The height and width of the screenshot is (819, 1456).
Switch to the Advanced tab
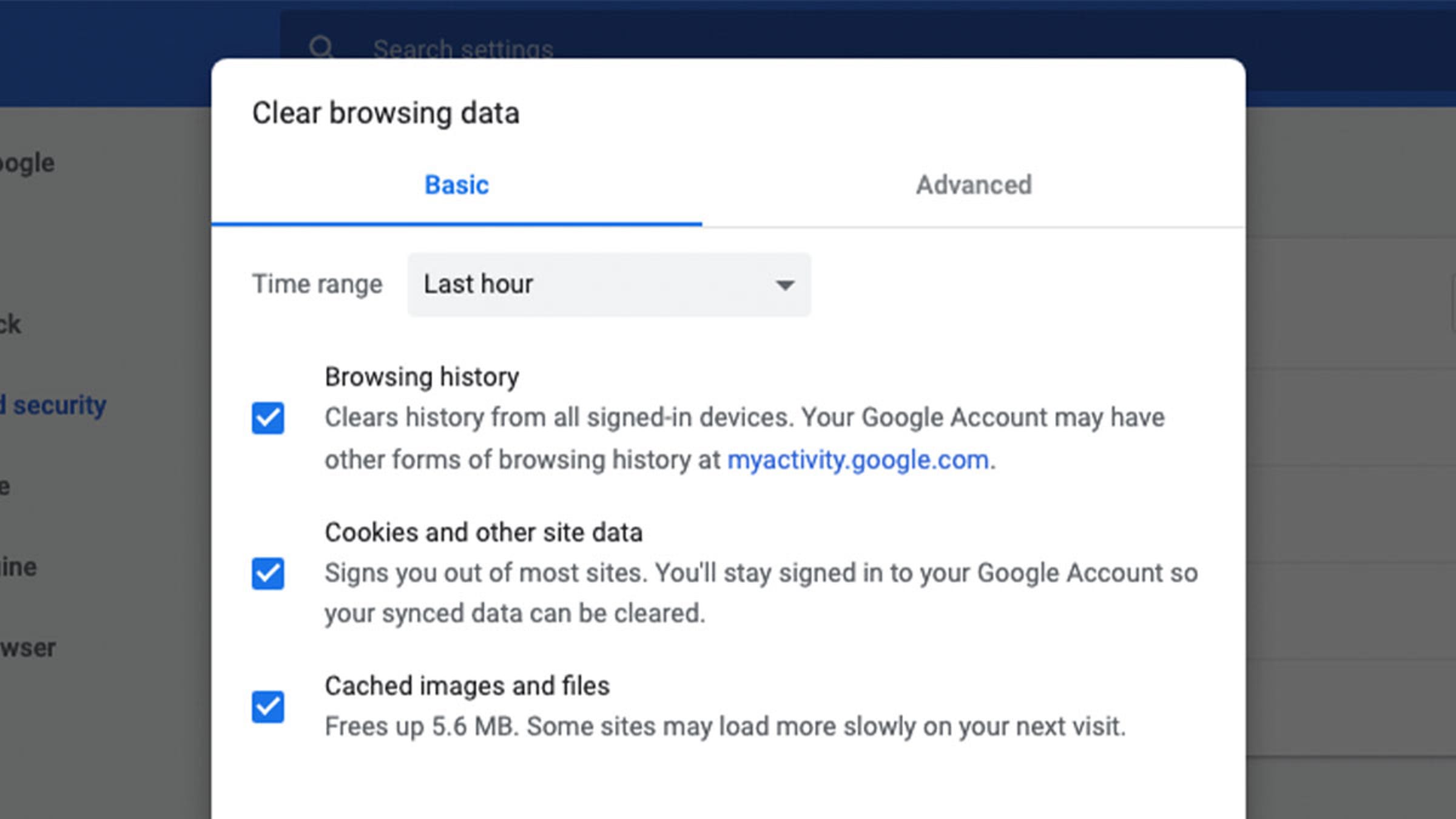coord(973,185)
